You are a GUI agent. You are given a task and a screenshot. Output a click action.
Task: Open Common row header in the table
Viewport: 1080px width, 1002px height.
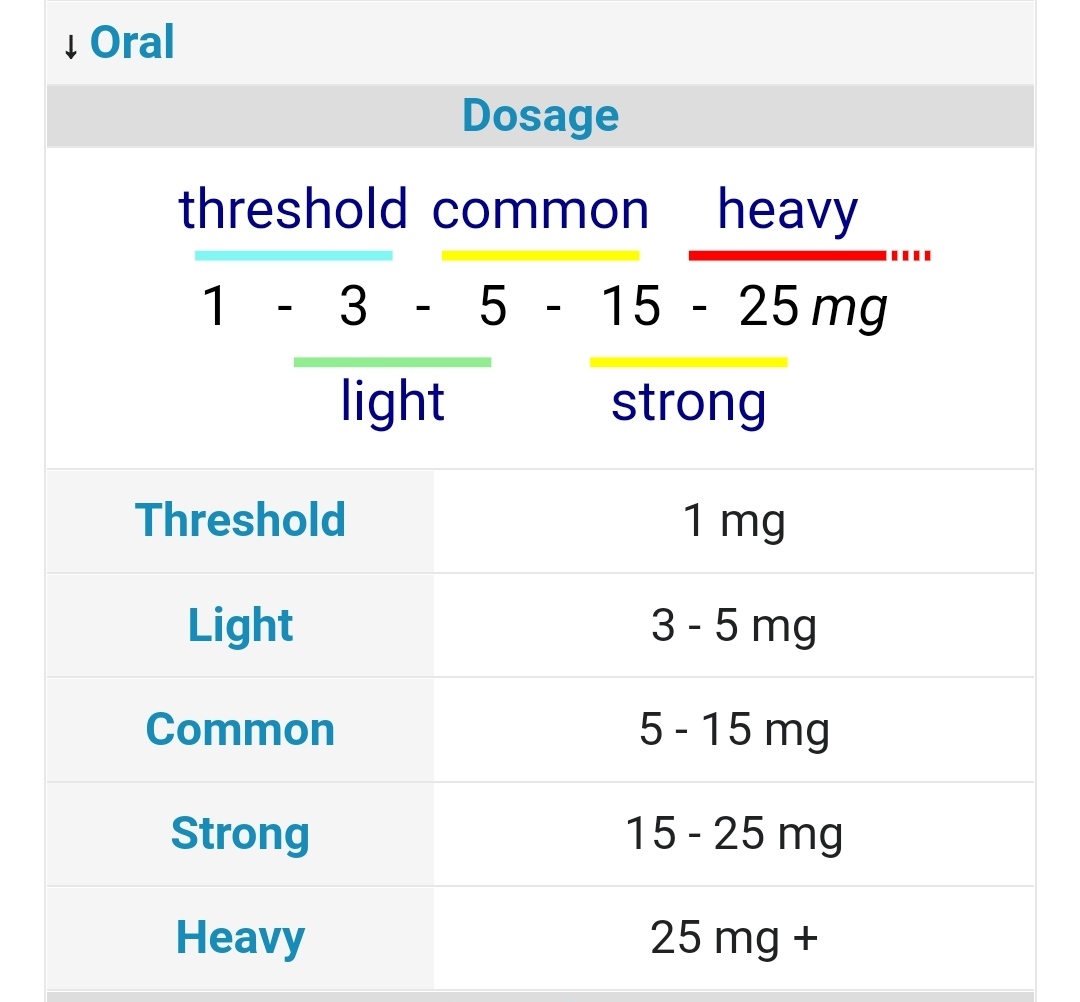240,729
